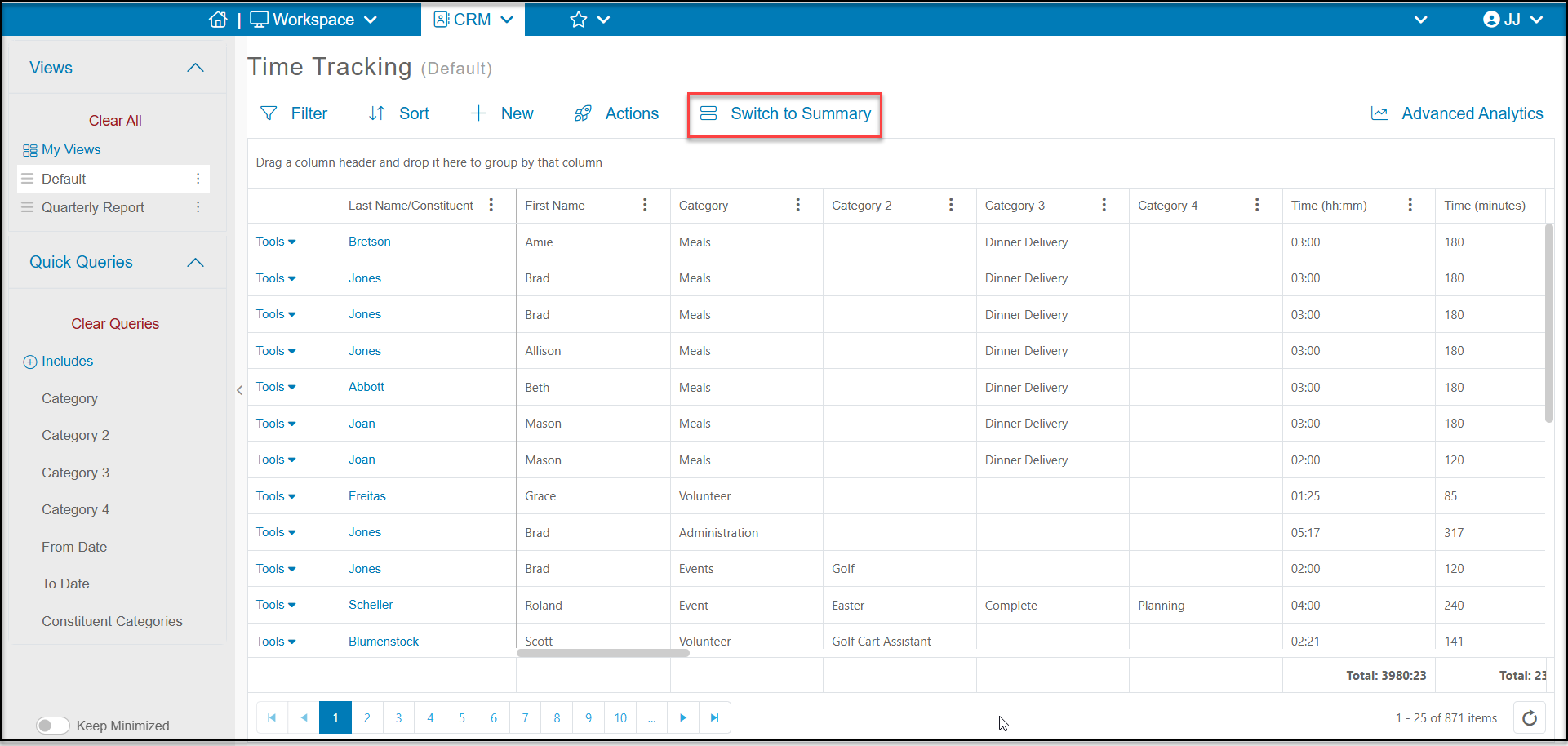This screenshot has width=1568, height=746.
Task: Go to the next page arrow
Action: (x=683, y=717)
